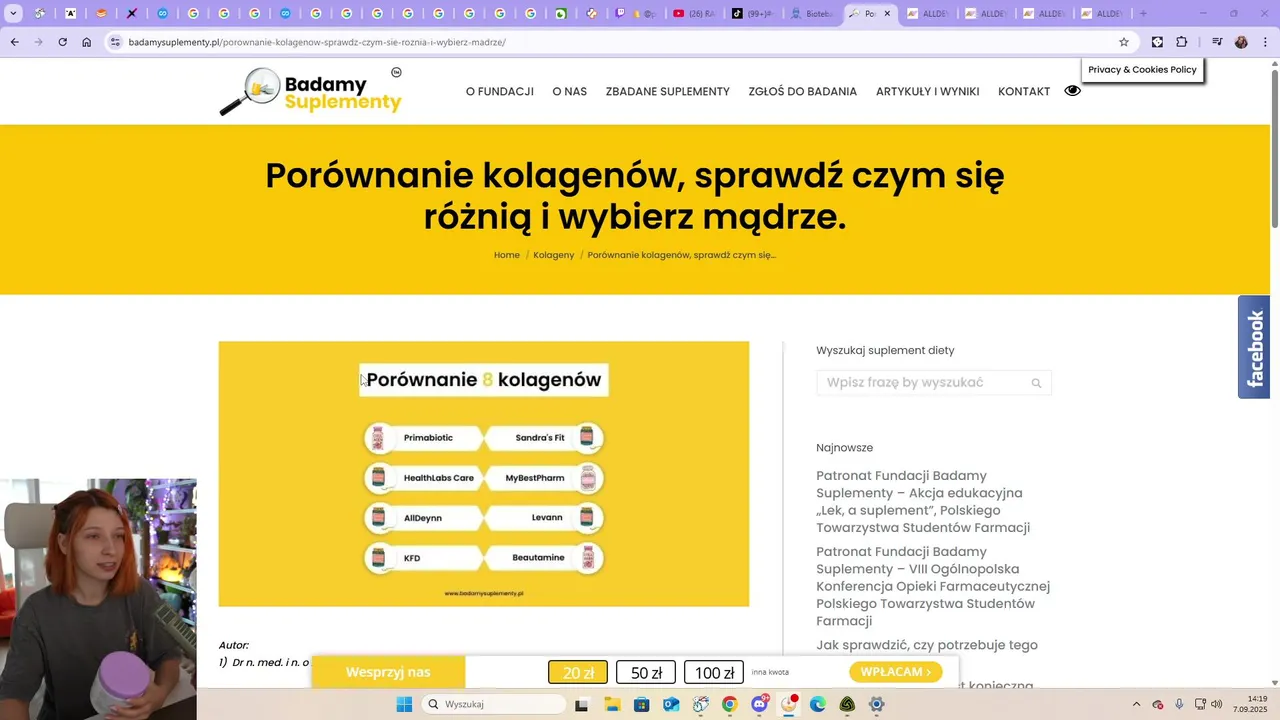Viewport: 1280px width, 720px height.
Task: Switch to the TikTok (99+) tab
Action: 751,14
